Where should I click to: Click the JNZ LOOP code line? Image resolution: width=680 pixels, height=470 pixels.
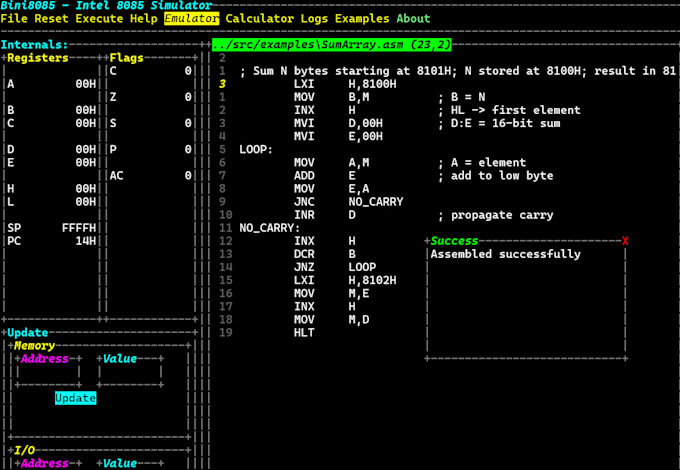tap(335, 267)
